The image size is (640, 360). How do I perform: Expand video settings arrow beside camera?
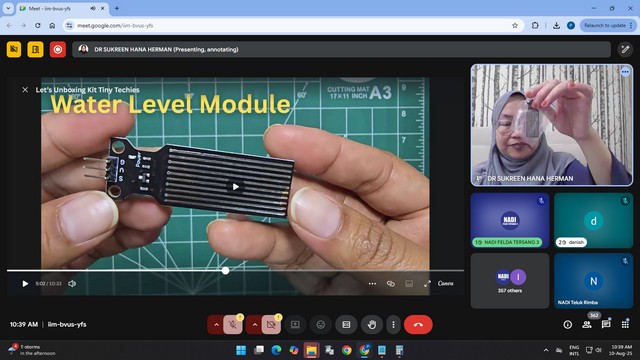[255, 324]
